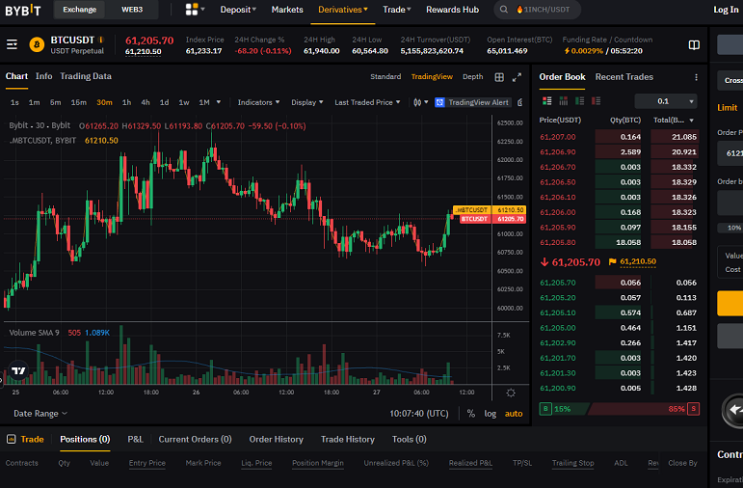Open the Trade dropdown menu

(x=397, y=9)
